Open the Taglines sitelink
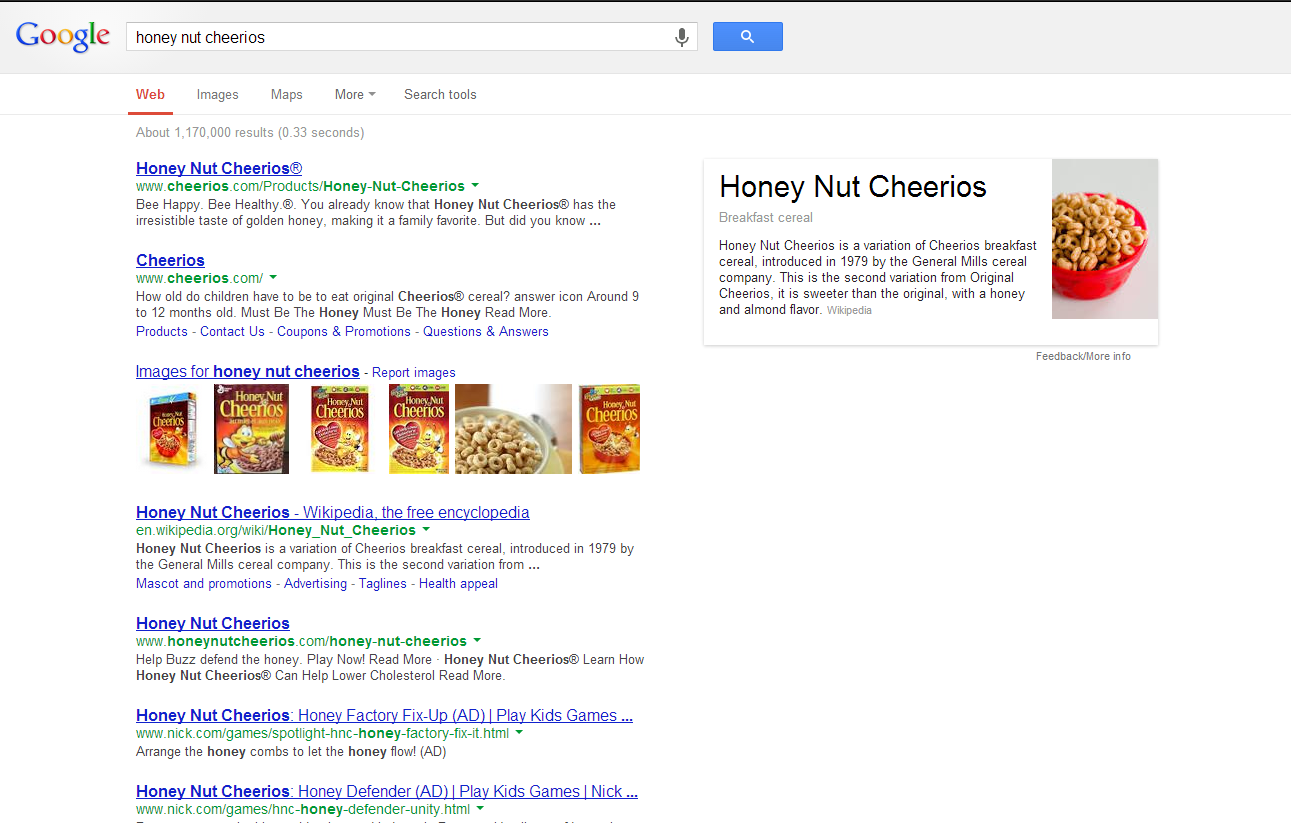The width and height of the screenshot is (1291, 823). [383, 584]
